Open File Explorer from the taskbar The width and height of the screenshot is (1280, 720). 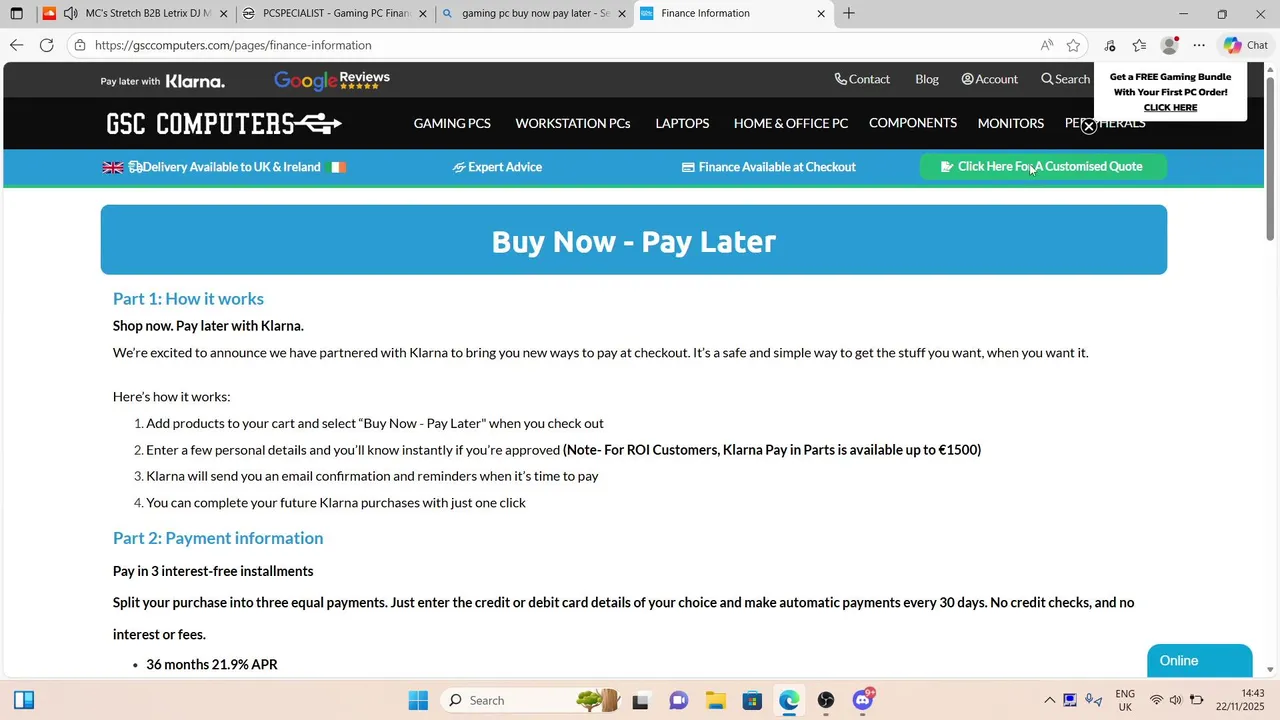[x=716, y=700]
